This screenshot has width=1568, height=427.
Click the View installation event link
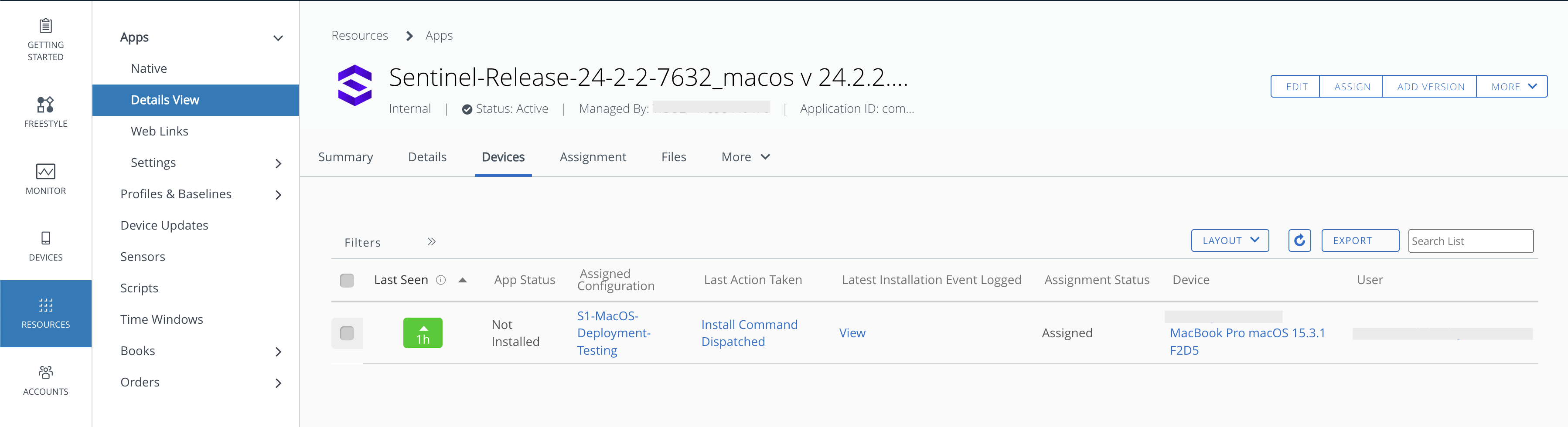(852, 333)
